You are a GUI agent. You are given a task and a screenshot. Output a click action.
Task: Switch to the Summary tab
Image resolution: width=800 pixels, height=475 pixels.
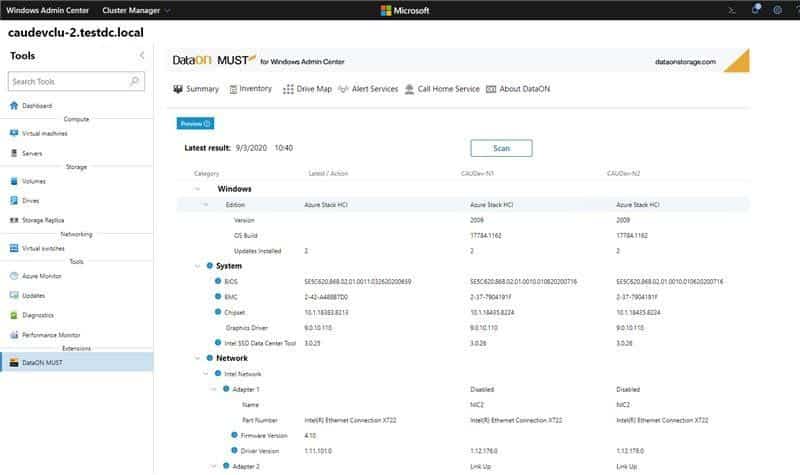pyautogui.click(x=196, y=89)
